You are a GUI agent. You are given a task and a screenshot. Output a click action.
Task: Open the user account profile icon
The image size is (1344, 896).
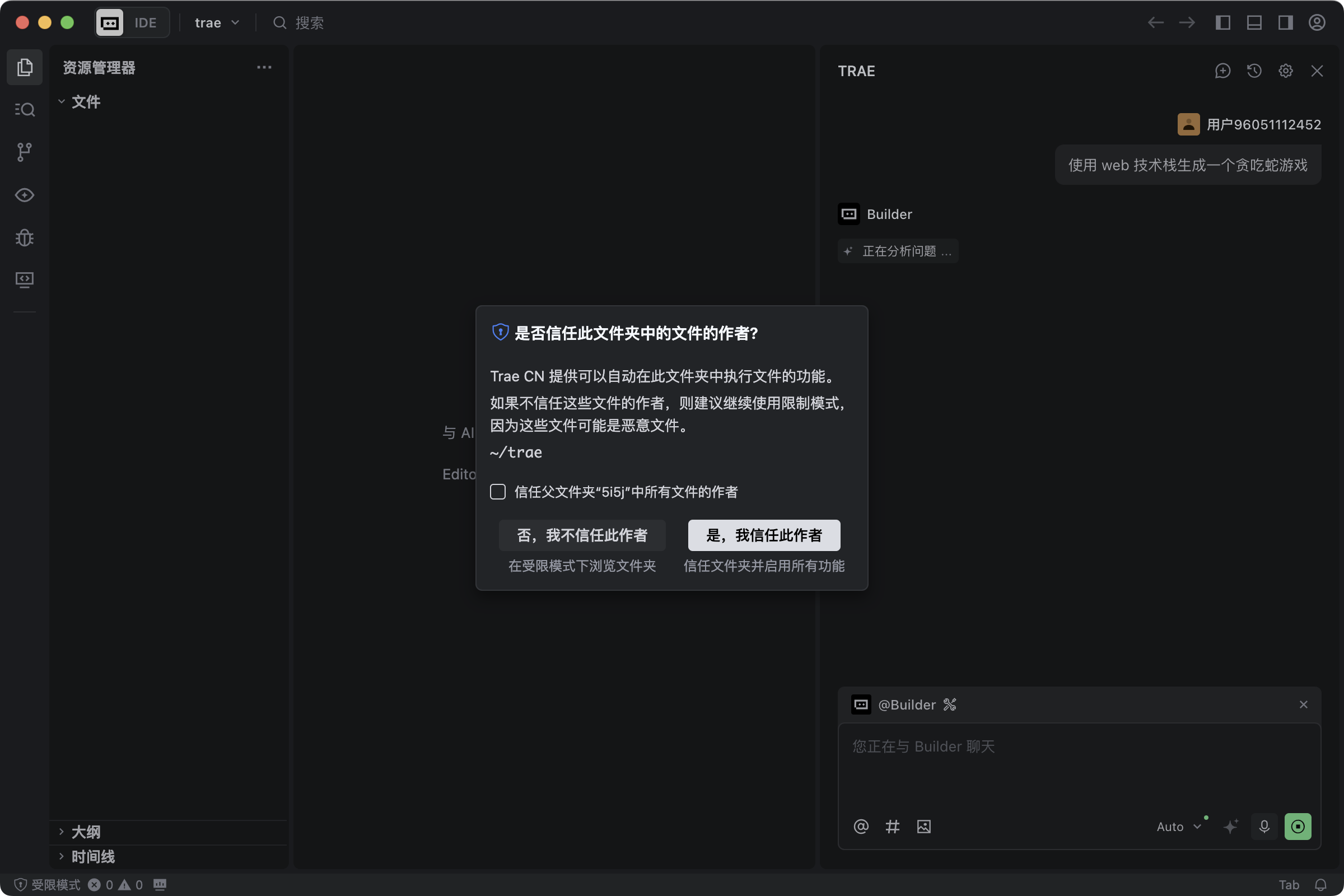pyautogui.click(x=1317, y=23)
